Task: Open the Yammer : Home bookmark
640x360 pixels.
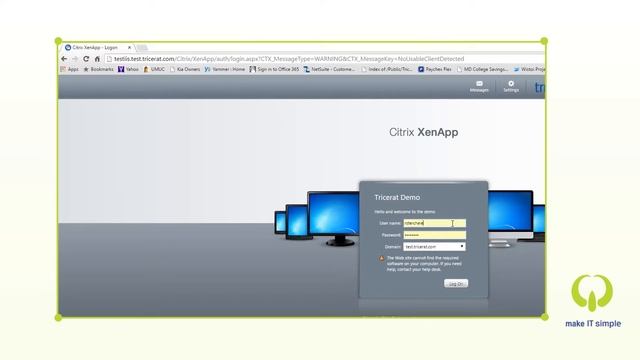Action: tap(224, 69)
